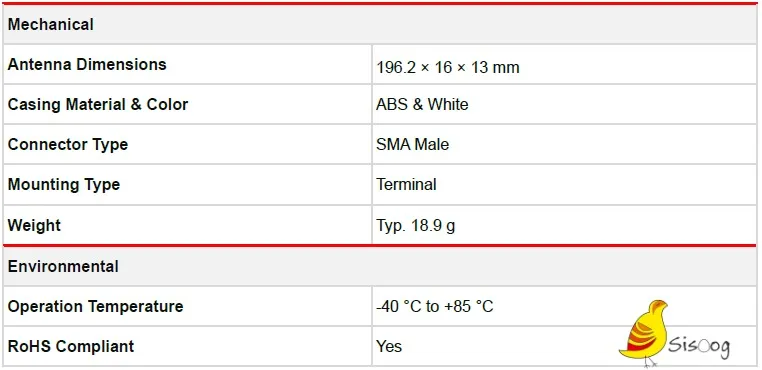Click the Antenna Dimensions label
Viewport: 762px width, 370px height.
click(x=87, y=64)
